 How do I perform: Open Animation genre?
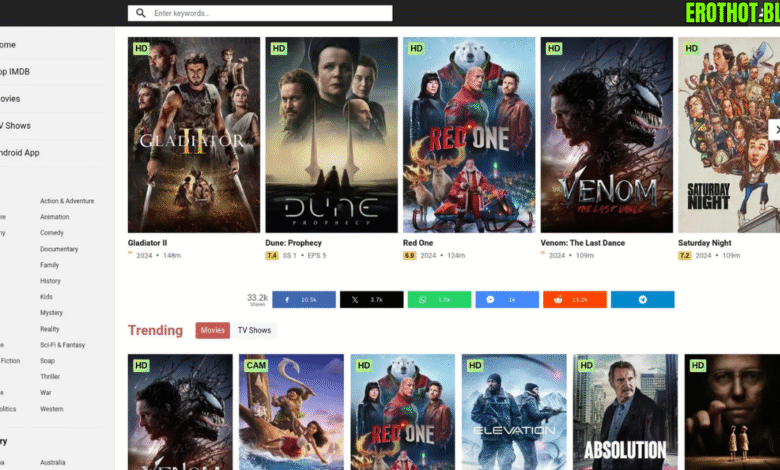(x=55, y=217)
